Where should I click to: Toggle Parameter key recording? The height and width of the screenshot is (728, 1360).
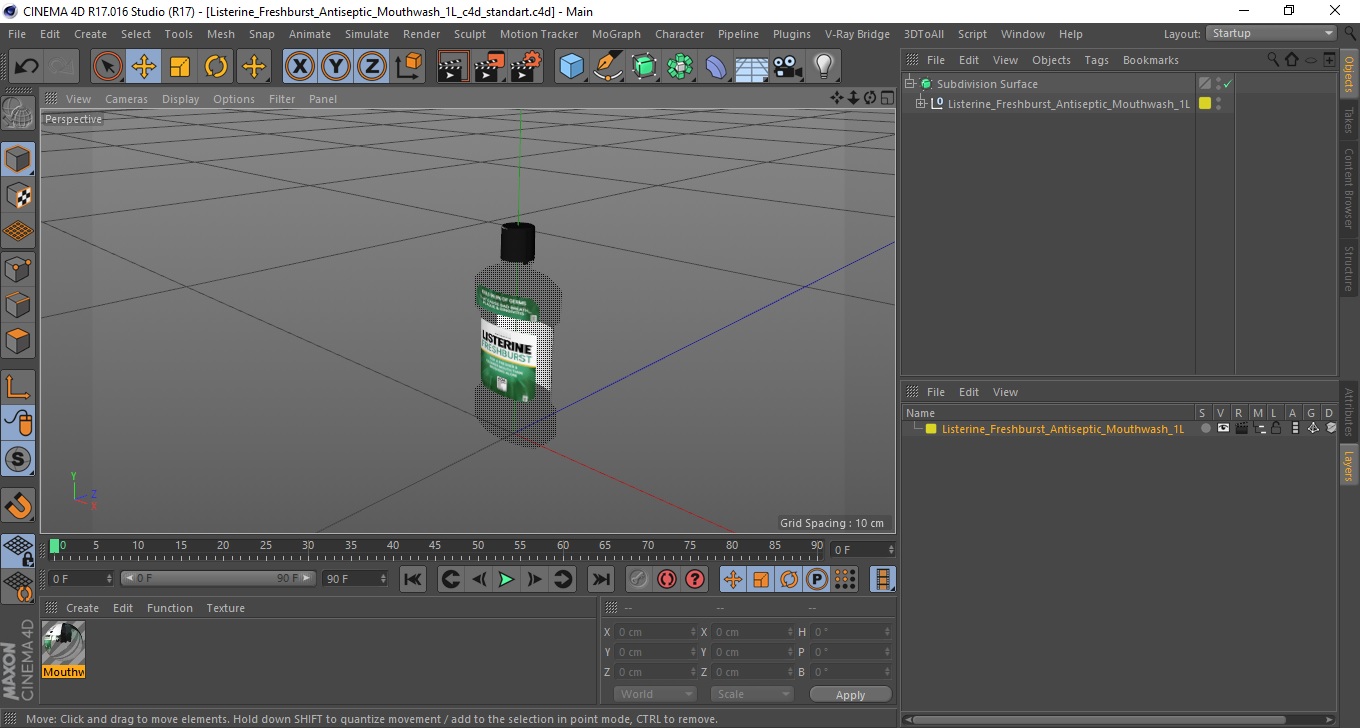817,579
